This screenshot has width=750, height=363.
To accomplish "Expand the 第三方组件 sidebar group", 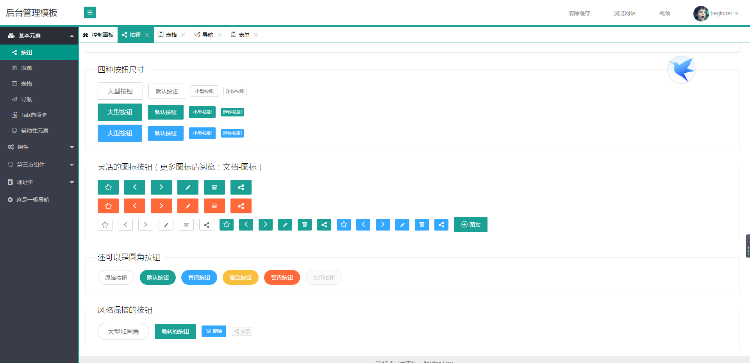I will coord(39,165).
